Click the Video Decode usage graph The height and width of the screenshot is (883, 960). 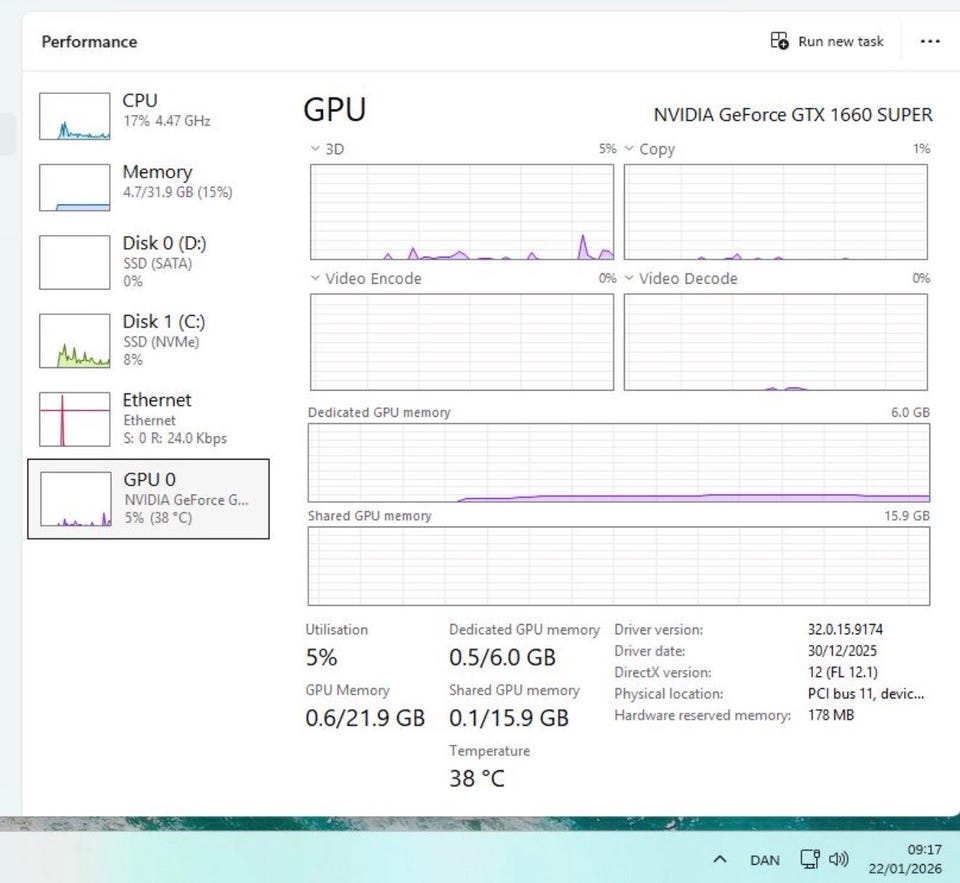[x=776, y=342]
